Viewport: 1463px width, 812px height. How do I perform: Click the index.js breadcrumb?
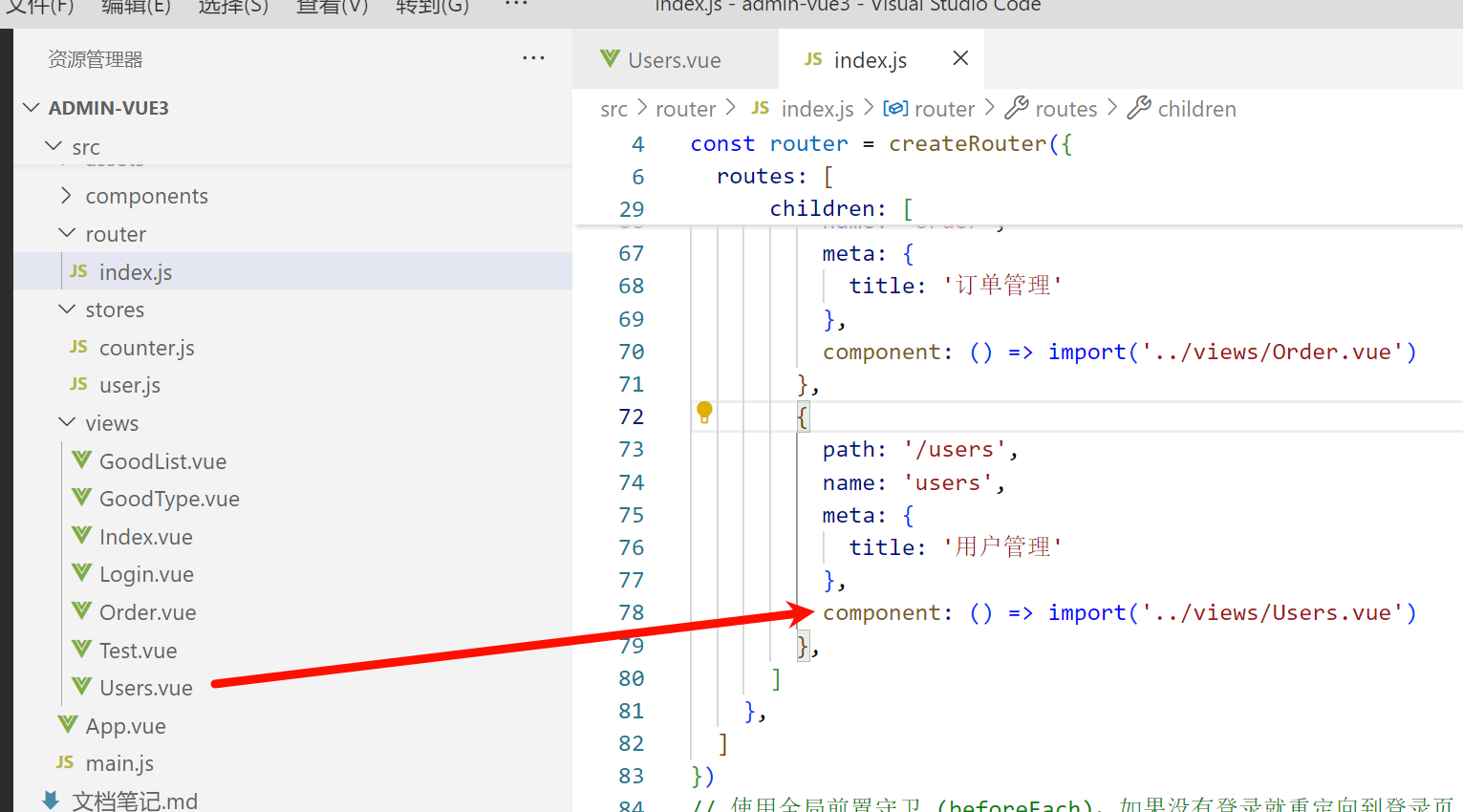[x=817, y=109]
